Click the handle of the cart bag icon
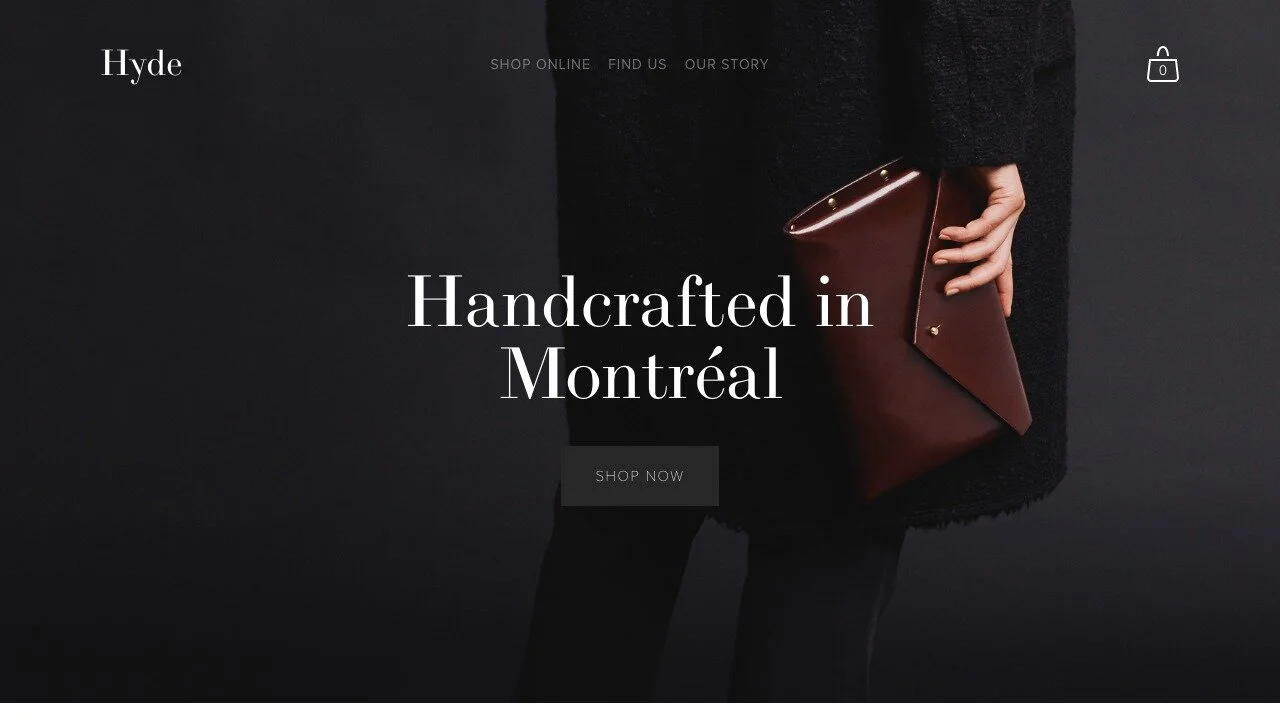The height and width of the screenshot is (720, 1280). click(1162, 52)
